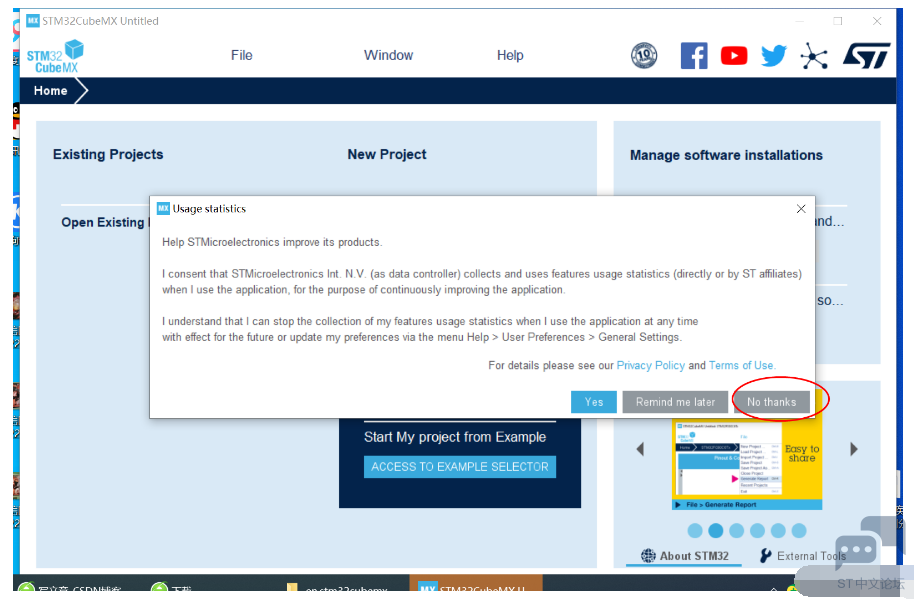Click ACCESS TO EXAMPLE SELECTOR button
914x599 pixels.
(459, 467)
